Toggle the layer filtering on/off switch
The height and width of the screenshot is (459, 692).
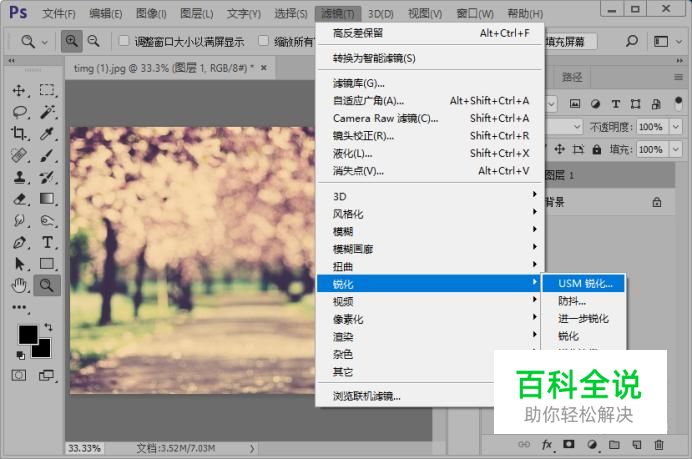[678, 103]
